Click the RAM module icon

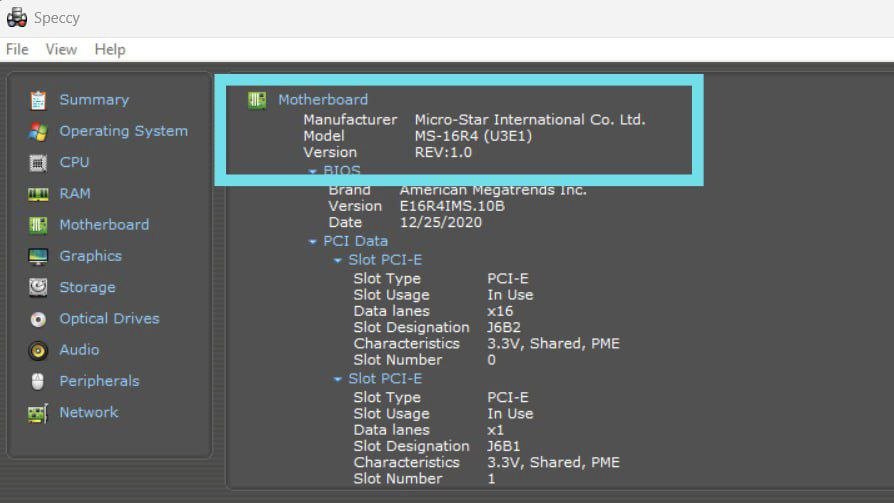38,194
